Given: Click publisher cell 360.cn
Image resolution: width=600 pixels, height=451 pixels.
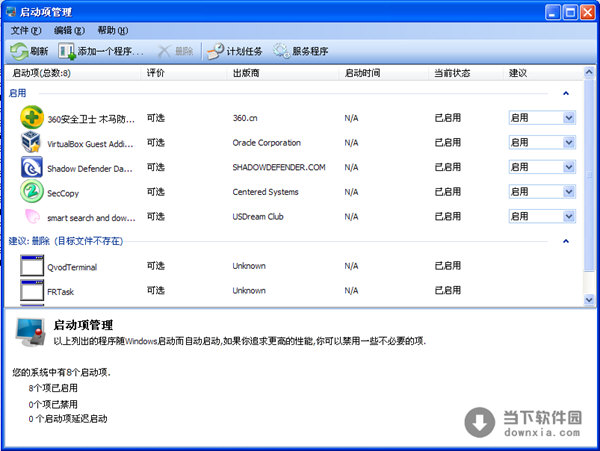Looking at the screenshot, I should (x=245, y=118).
